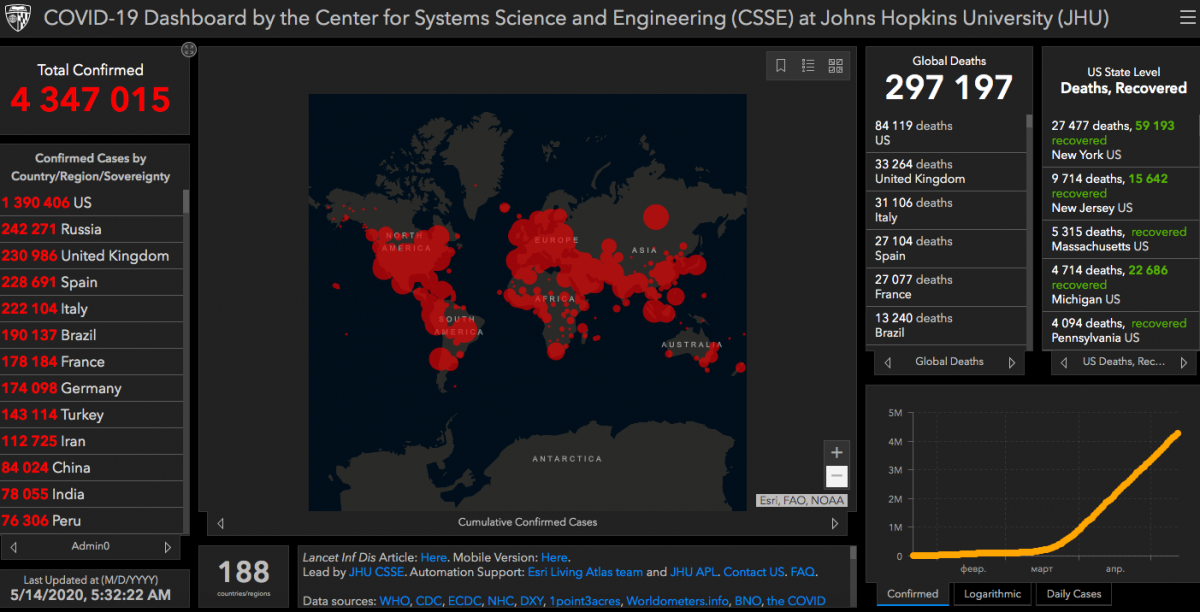
Task: Open the Esri Living Atlas team link
Action: [585, 572]
